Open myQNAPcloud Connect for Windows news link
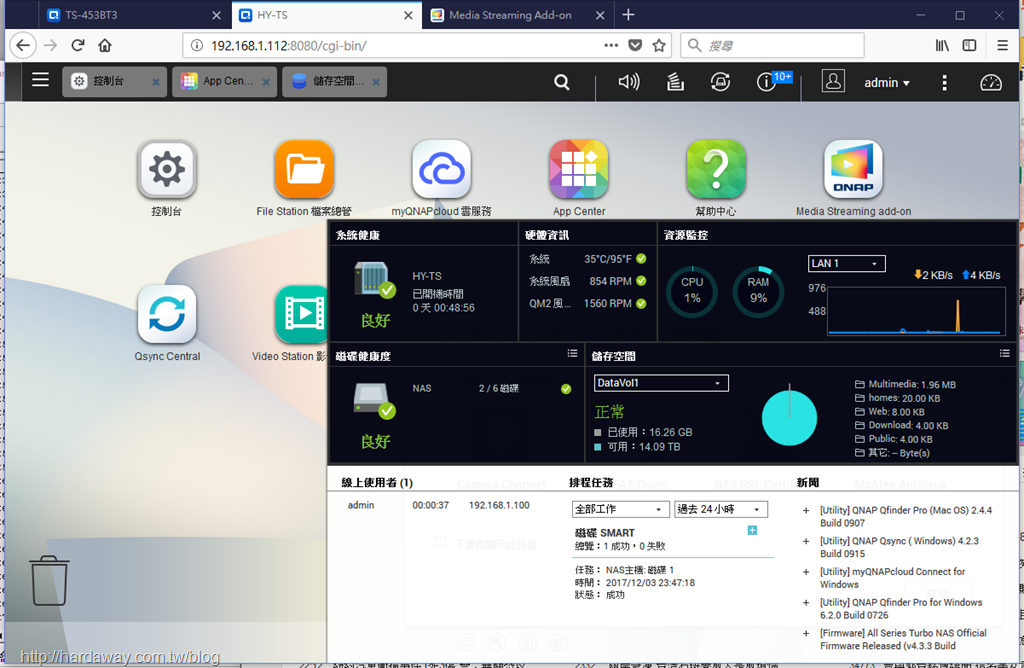Viewport: 1024px width, 668px height. [892, 578]
